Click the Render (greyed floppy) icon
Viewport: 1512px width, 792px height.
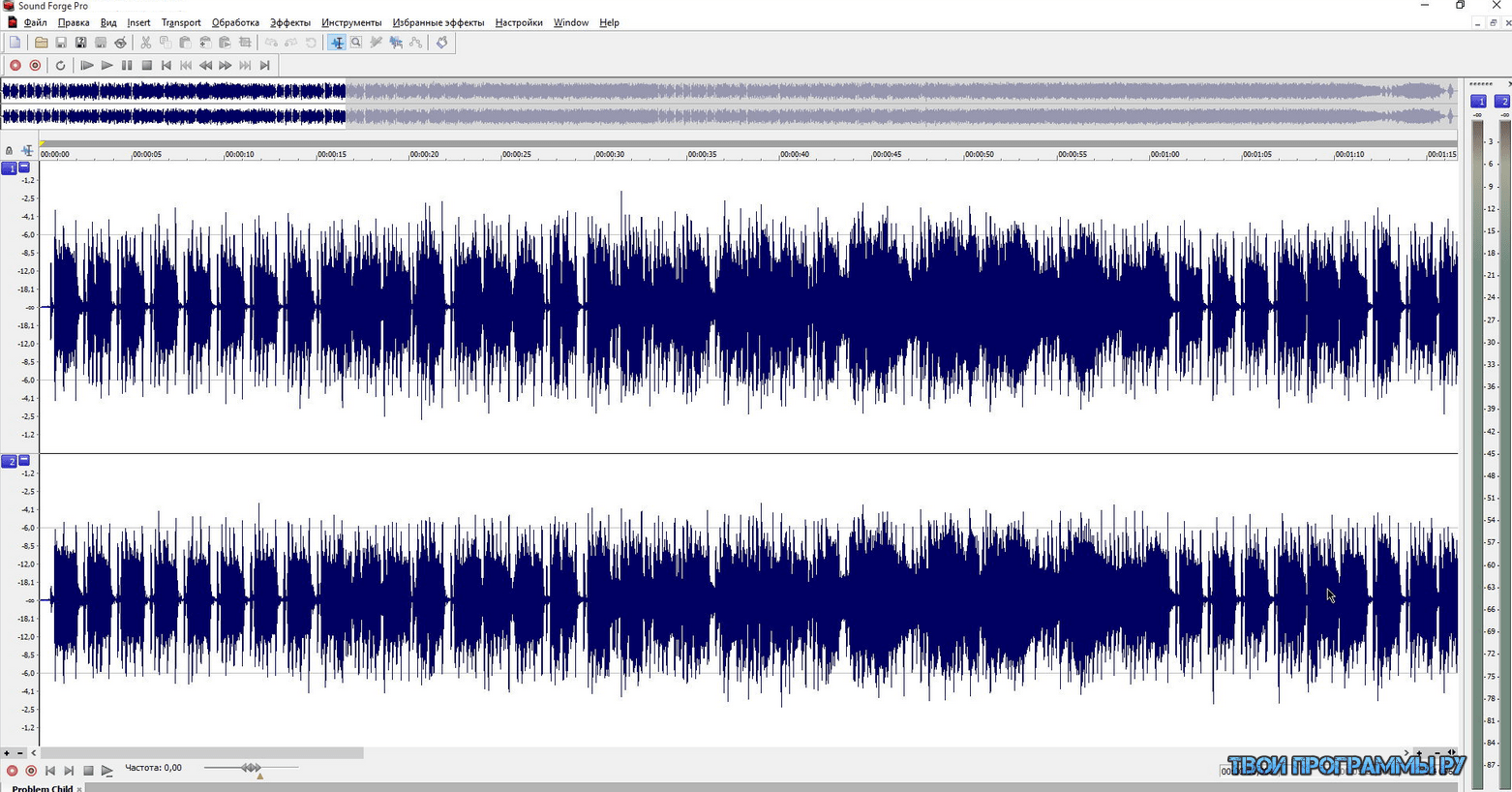(101, 43)
